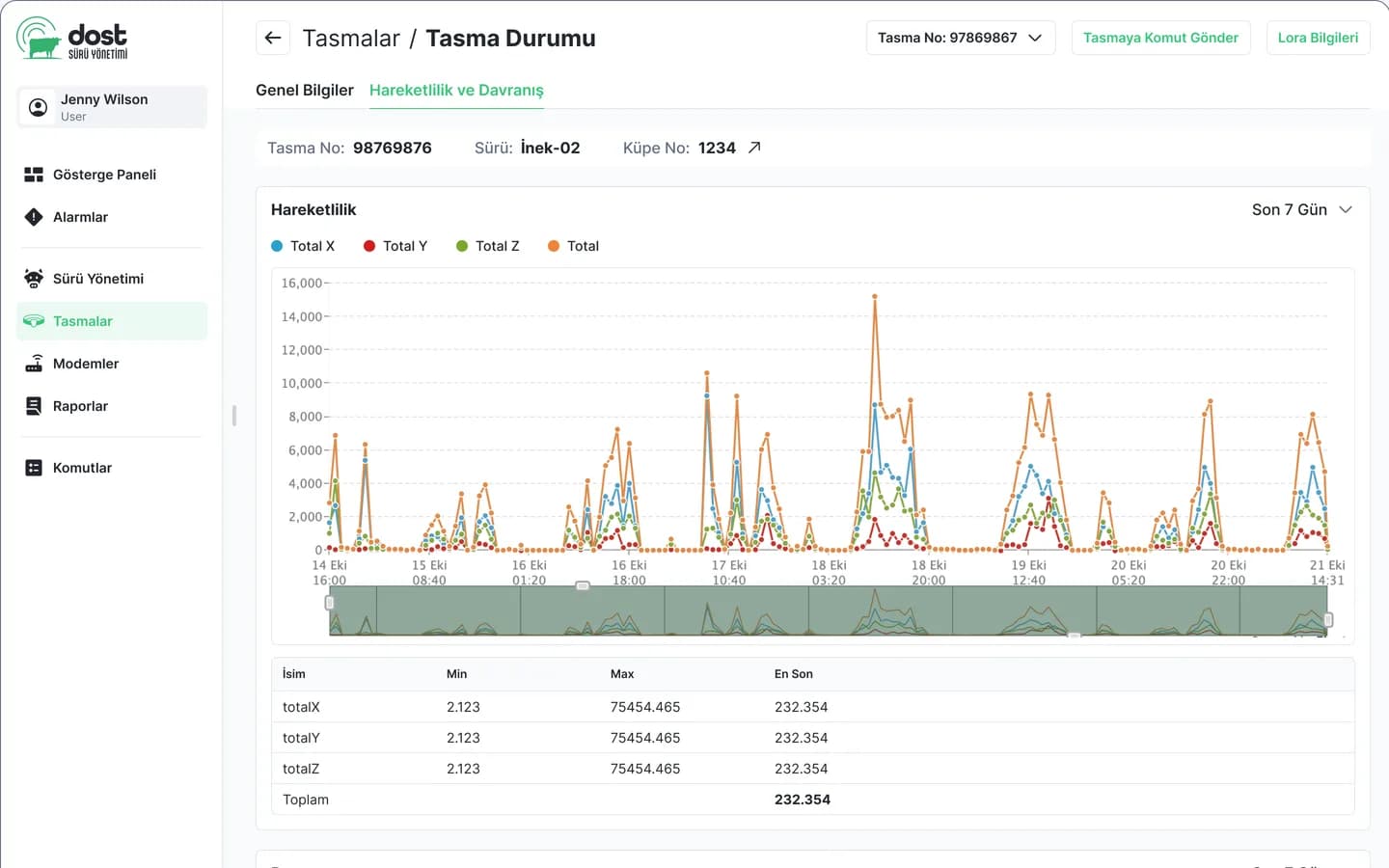
Task: Select the Hareketlilik ve Davranış tab
Action: pos(456,90)
